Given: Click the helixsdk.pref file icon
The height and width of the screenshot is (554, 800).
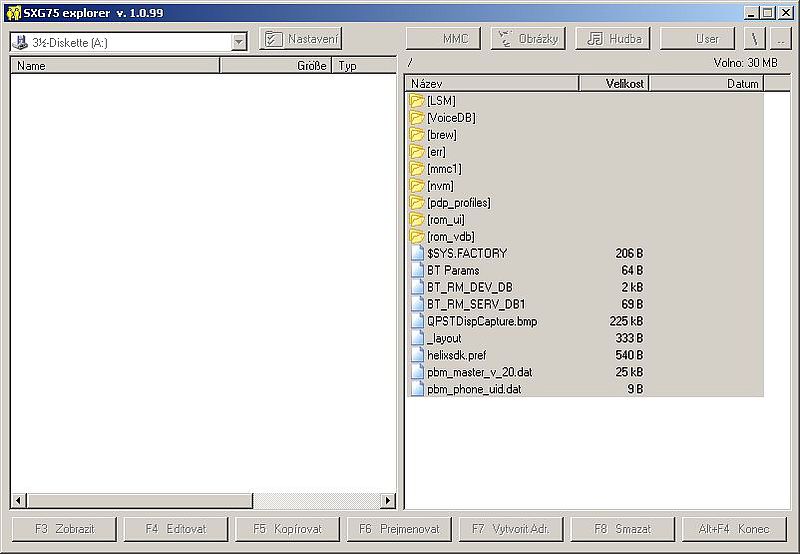Looking at the screenshot, I should coord(417,355).
